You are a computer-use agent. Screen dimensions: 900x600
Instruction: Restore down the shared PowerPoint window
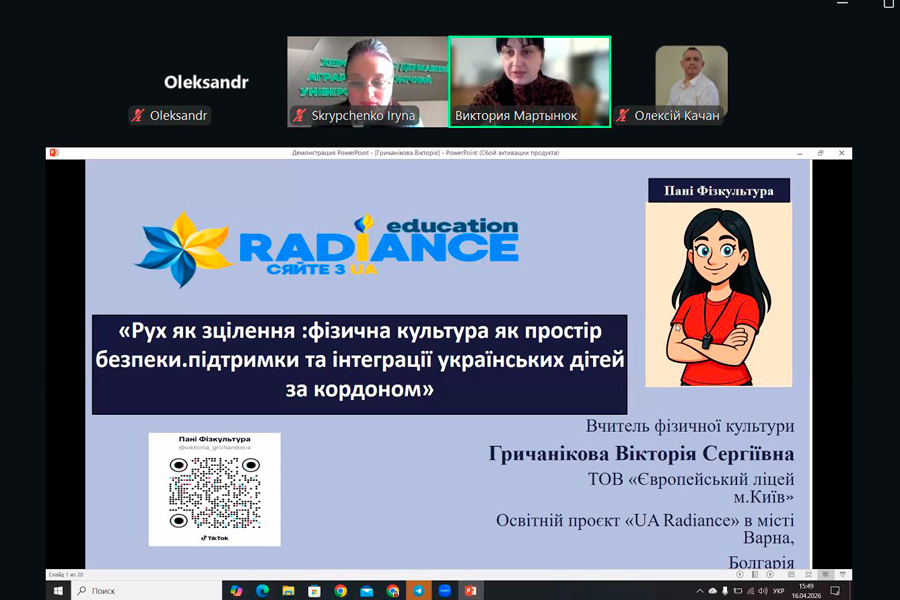coord(820,153)
